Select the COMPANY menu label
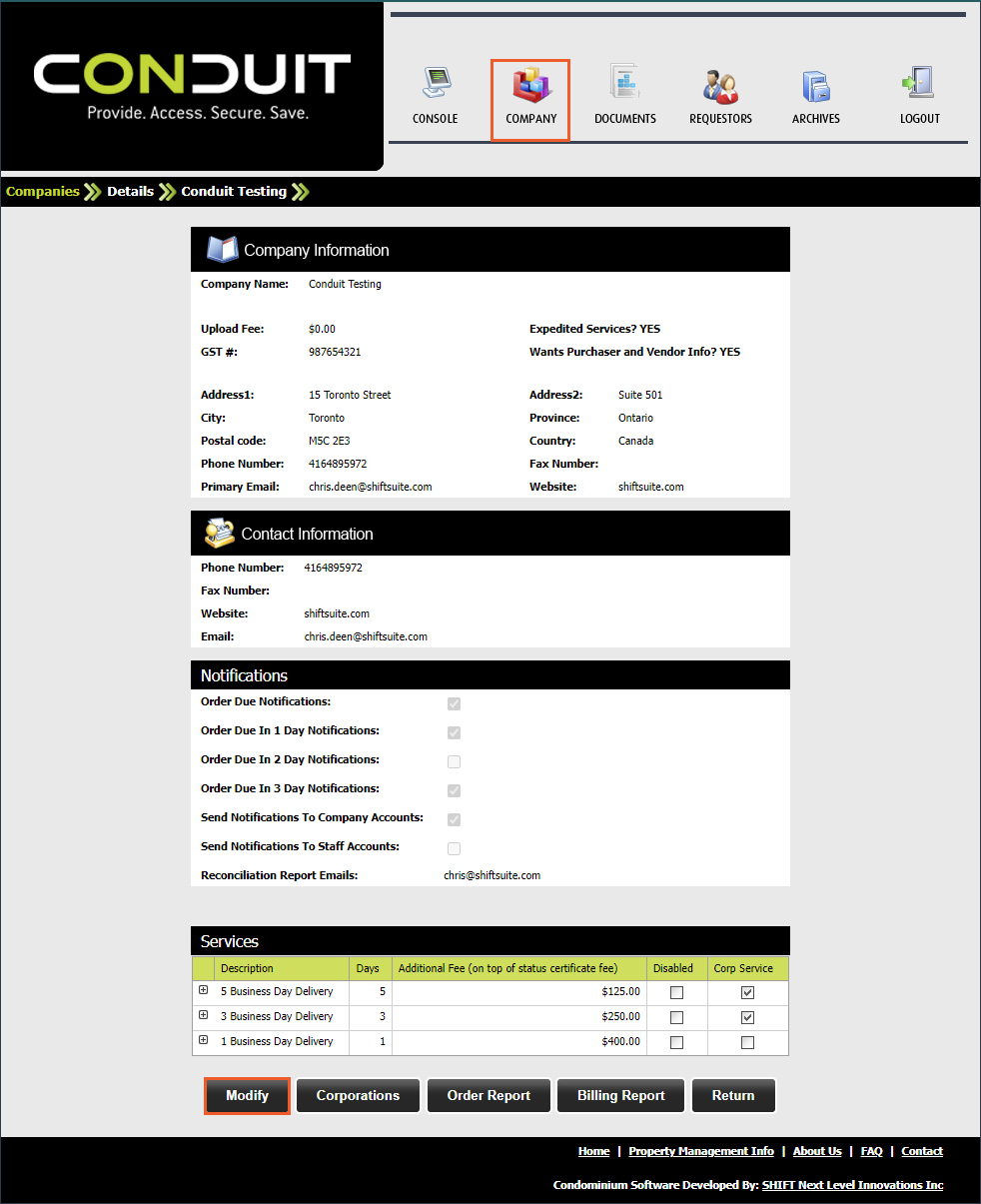 (531, 119)
